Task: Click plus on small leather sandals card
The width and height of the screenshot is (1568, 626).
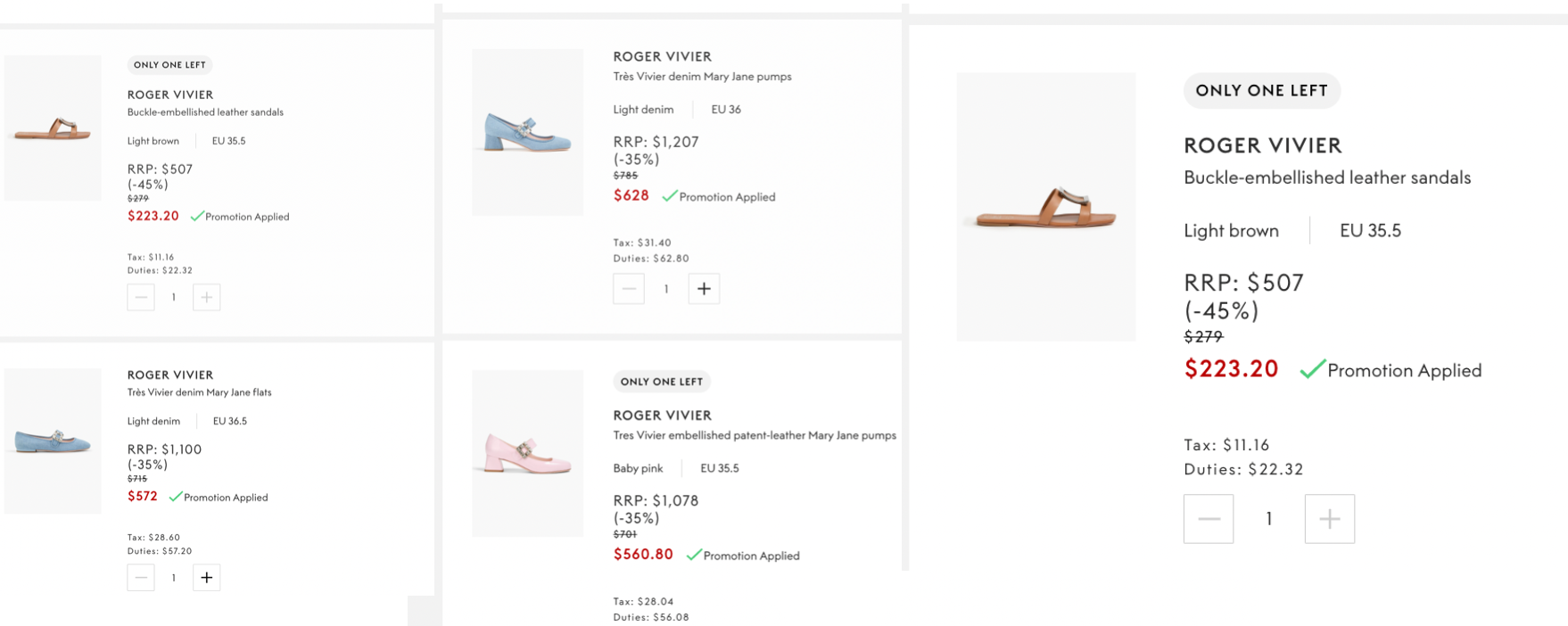Action: coord(206,297)
